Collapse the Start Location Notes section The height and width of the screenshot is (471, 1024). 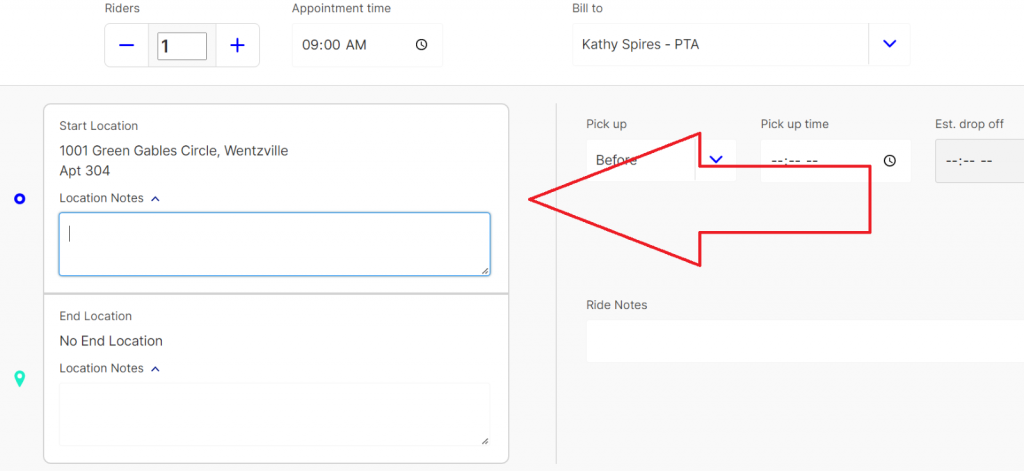[155, 198]
